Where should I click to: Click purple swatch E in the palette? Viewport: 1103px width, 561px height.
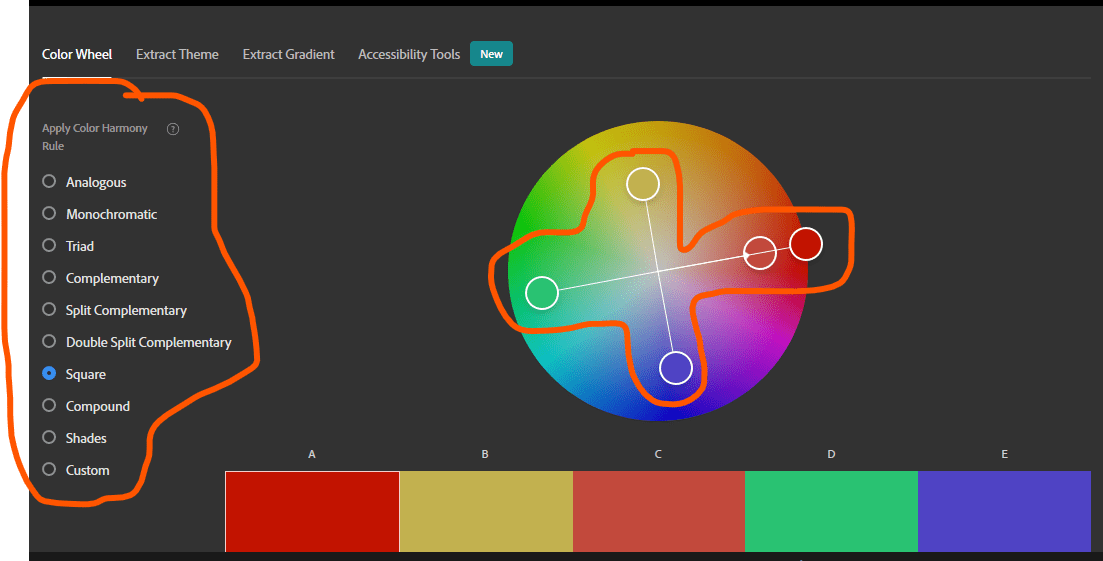click(1005, 511)
